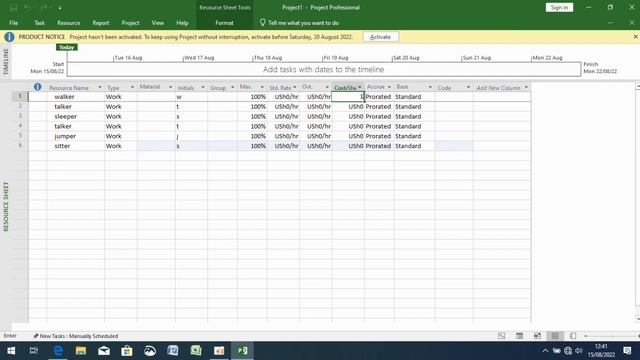Open the Group column filter dropdown

pyautogui.click(x=233, y=87)
